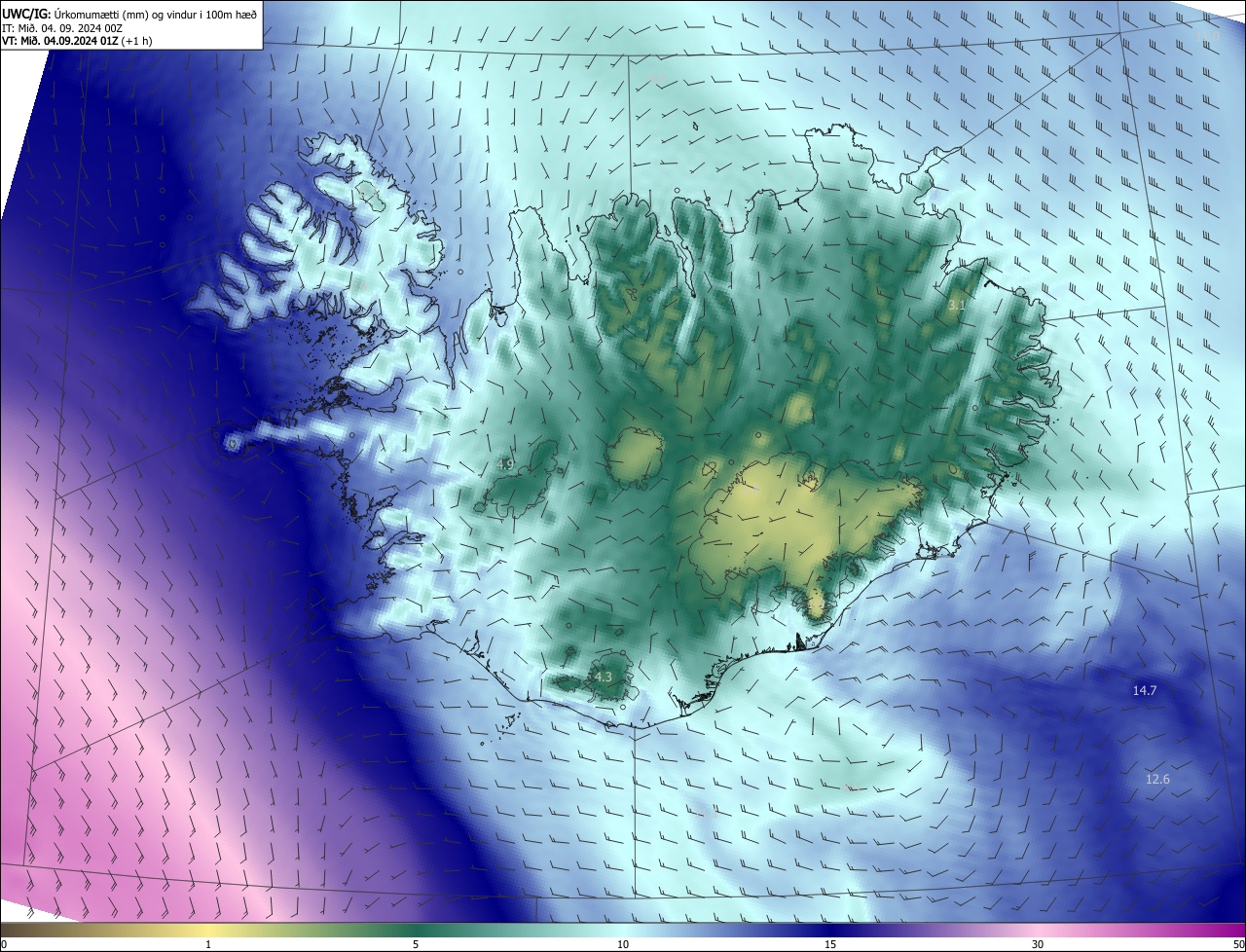Screen dimensions: 1246x952
Task: Click the colorbar tick label 30
Action: click(x=1038, y=944)
